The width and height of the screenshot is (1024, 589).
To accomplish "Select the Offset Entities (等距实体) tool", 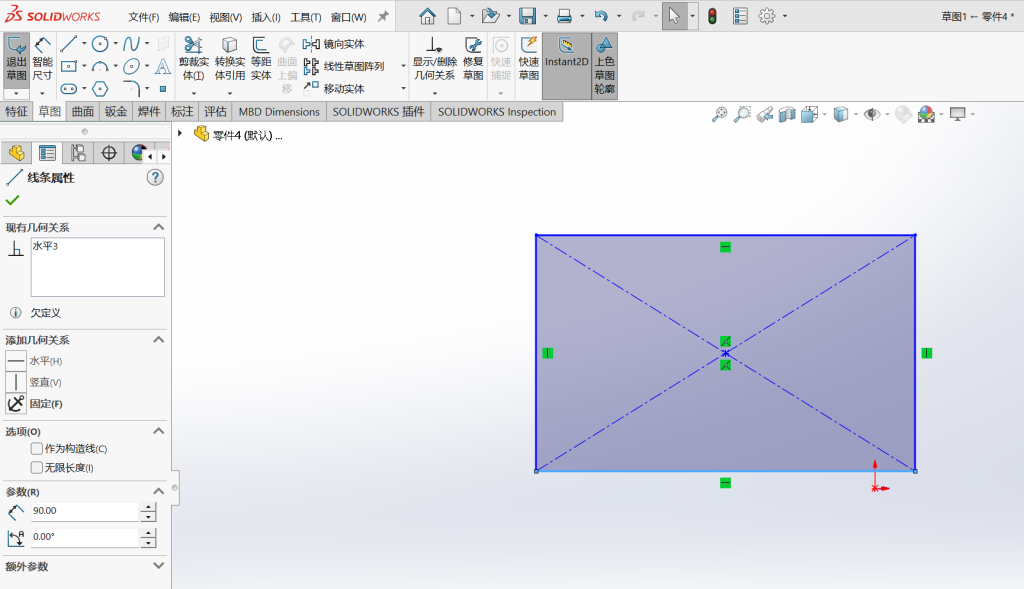I will click(x=261, y=59).
